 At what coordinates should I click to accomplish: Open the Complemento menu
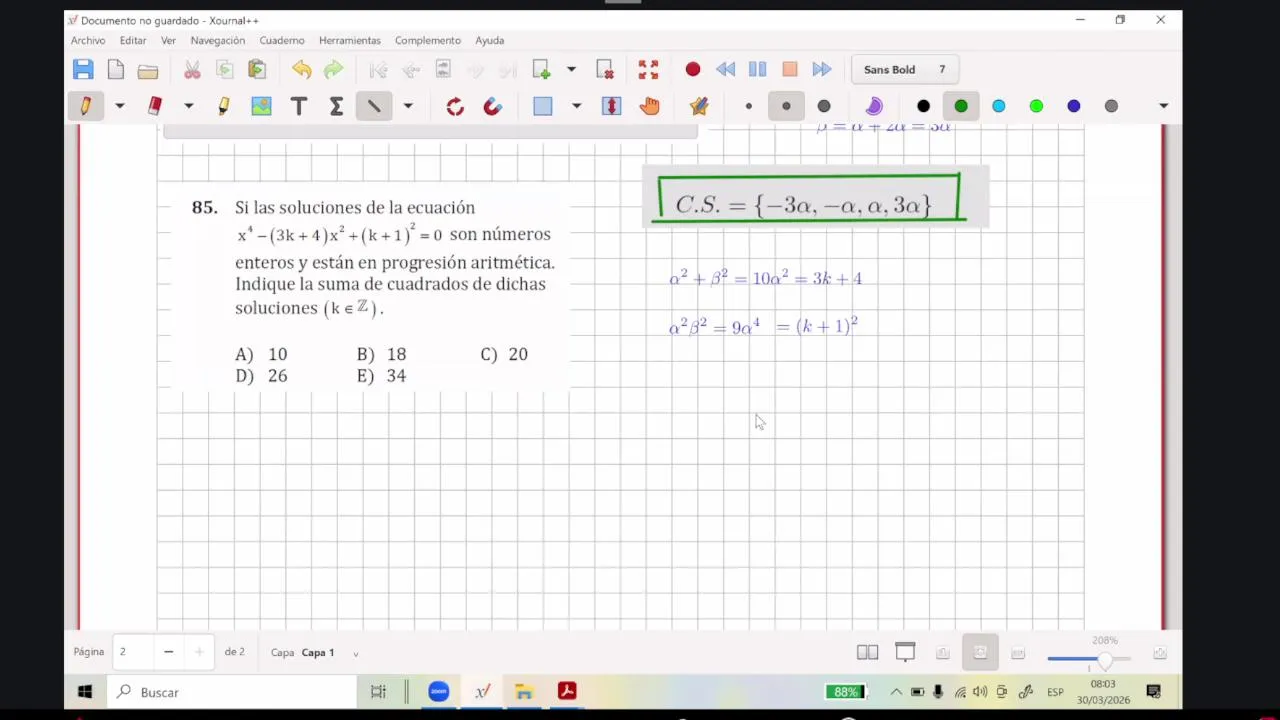coord(428,40)
